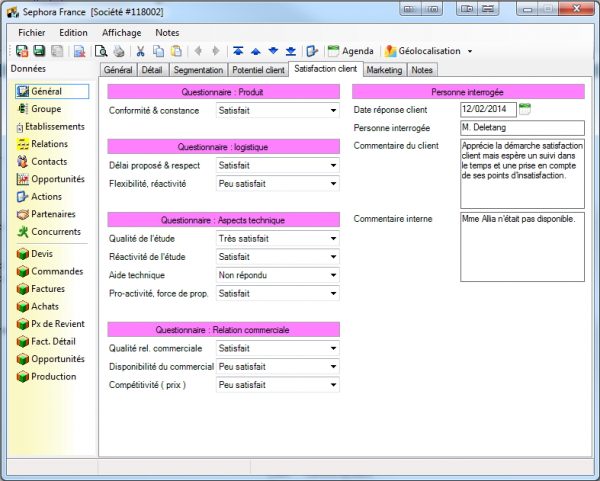
Task: Open Devis in the sidebar
Action: (35, 254)
